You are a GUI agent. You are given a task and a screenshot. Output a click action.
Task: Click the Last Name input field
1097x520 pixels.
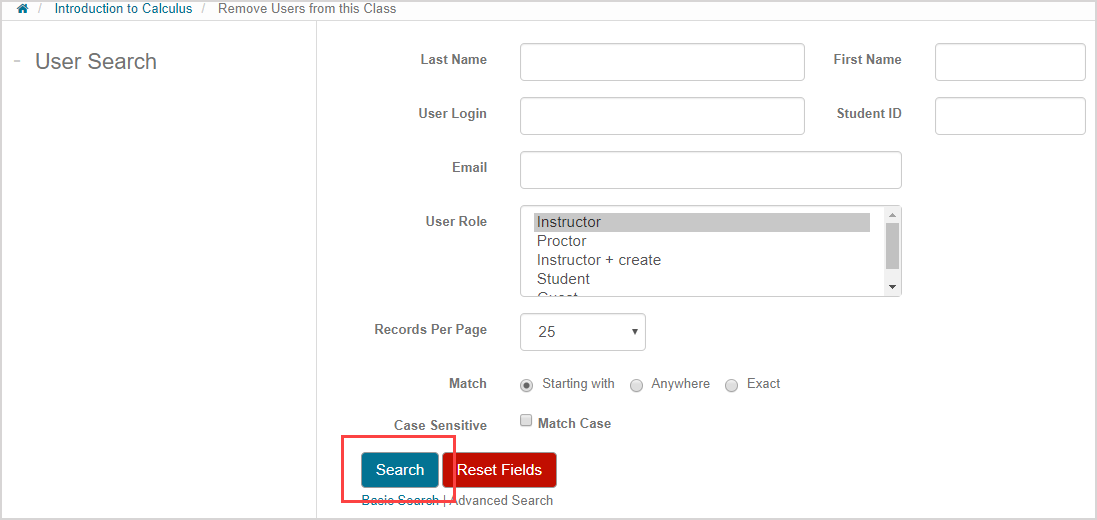[662, 62]
